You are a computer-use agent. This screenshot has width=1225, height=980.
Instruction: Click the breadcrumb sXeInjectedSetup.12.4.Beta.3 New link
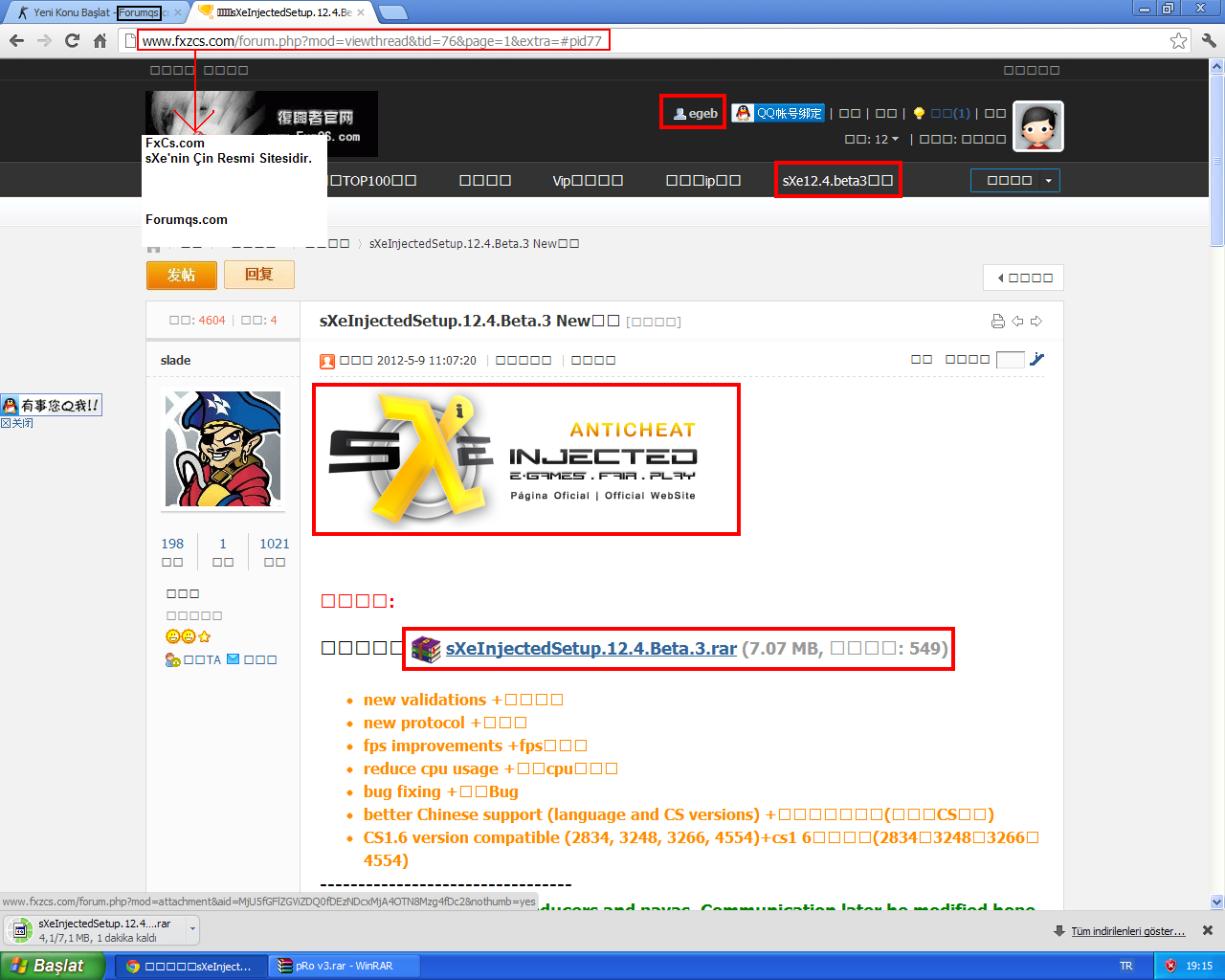474,243
